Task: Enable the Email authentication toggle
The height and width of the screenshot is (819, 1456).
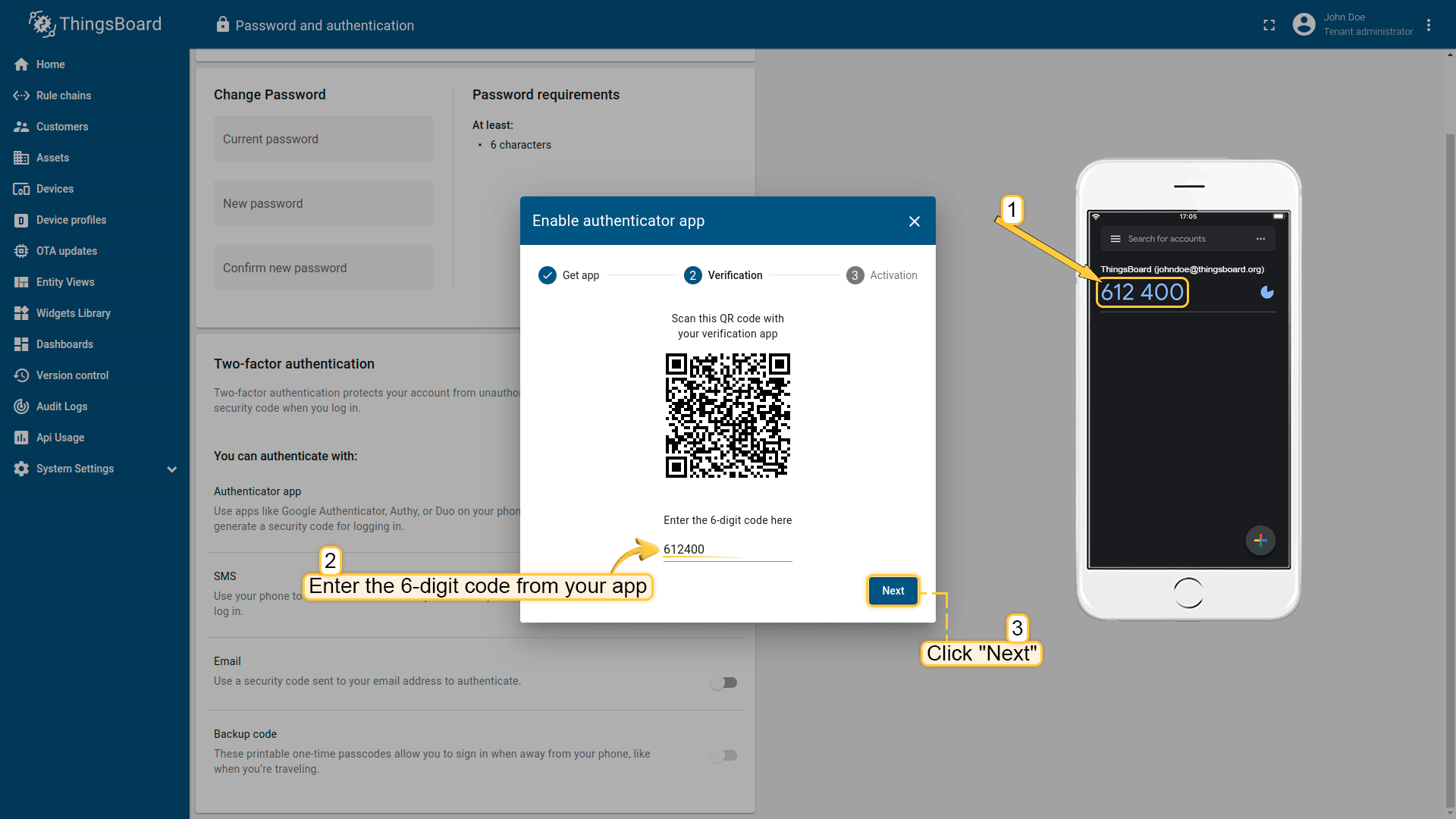Action: (723, 682)
